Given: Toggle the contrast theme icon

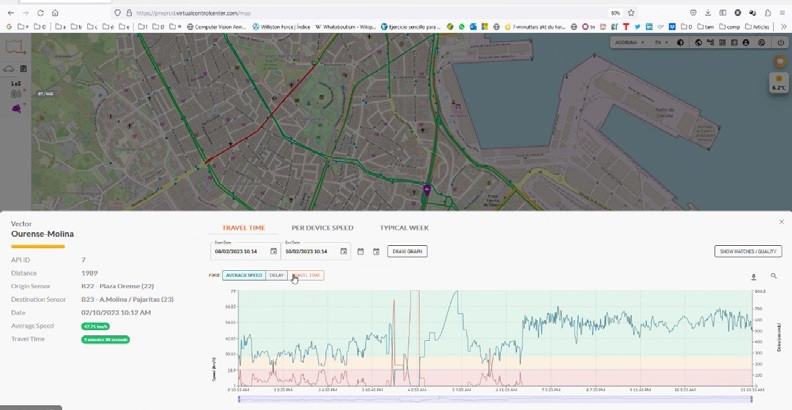Looking at the screenshot, I should [681, 43].
